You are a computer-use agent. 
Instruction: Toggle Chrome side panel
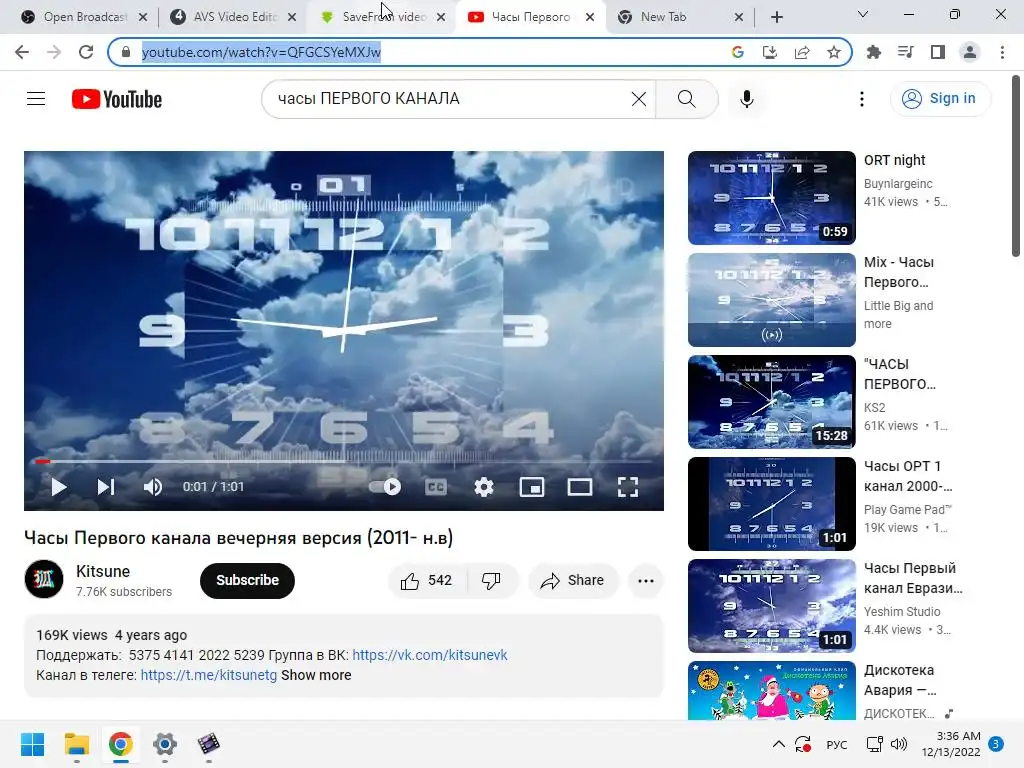tap(937, 52)
